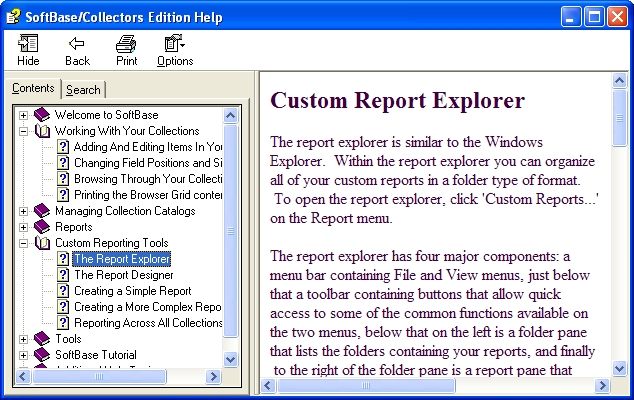Click the Hide toolbar button

coord(28,50)
